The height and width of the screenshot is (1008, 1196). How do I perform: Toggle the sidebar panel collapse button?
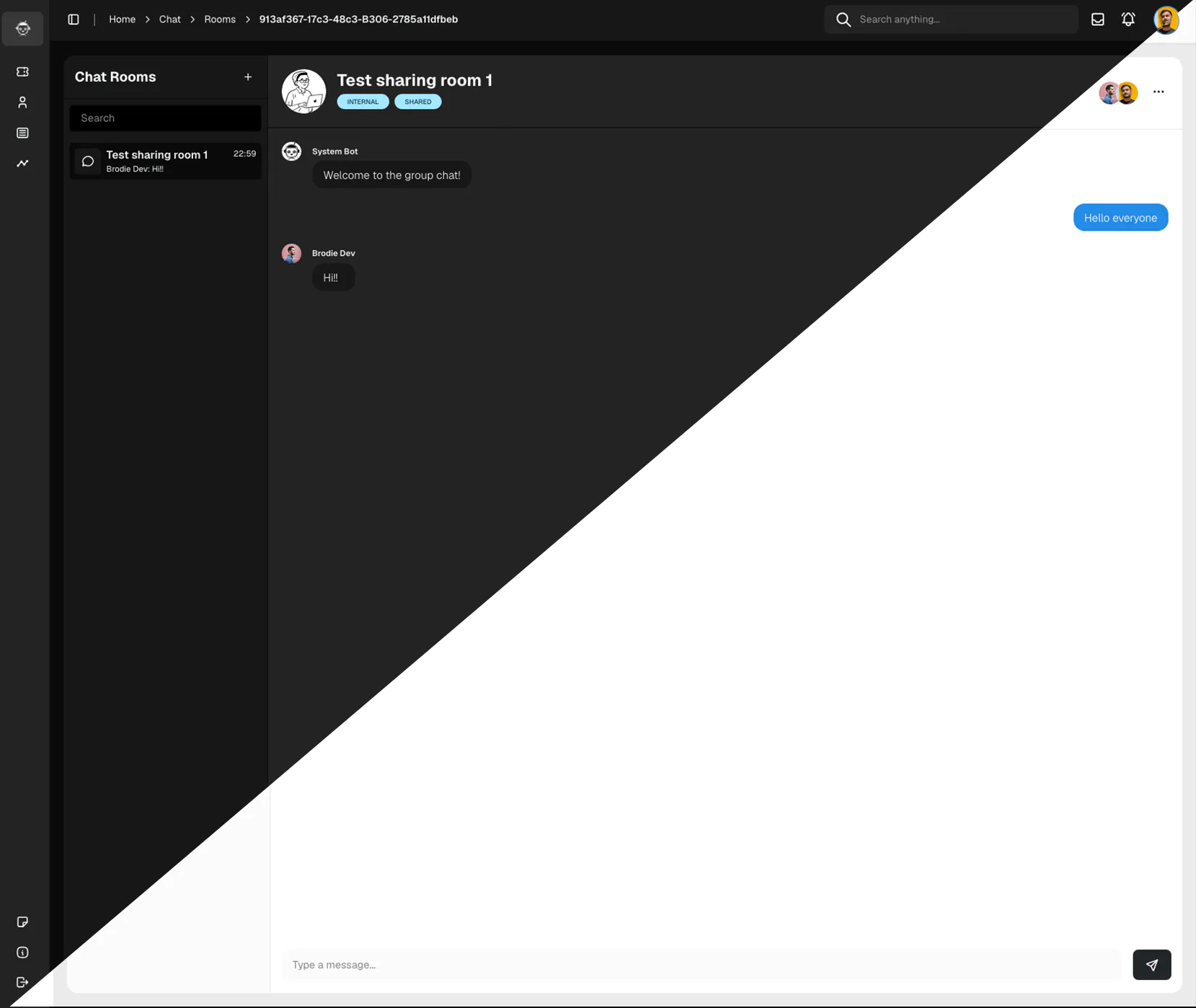click(x=74, y=19)
